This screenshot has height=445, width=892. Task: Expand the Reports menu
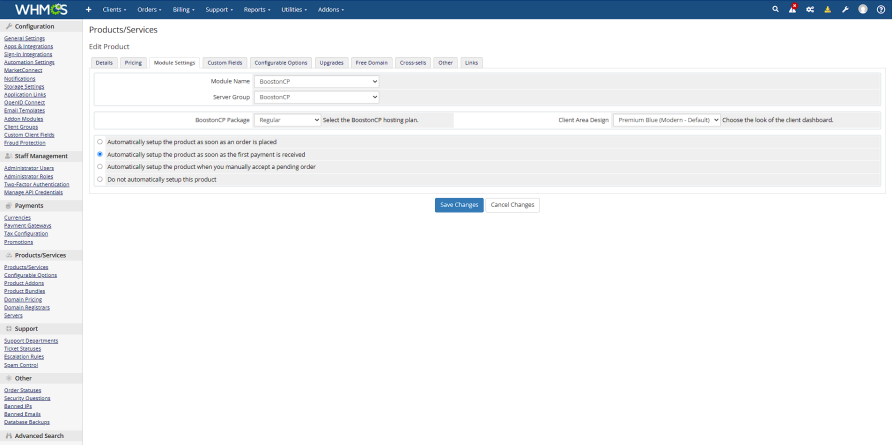tap(257, 10)
